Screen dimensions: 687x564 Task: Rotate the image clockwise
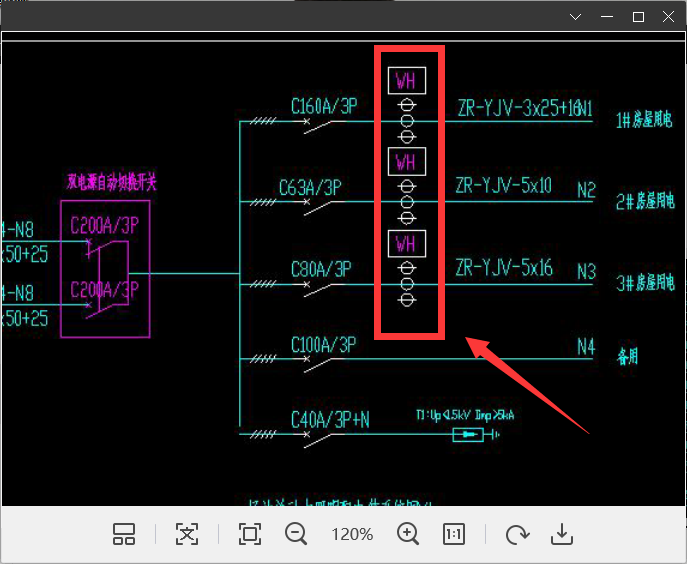[x=517, y=534]
